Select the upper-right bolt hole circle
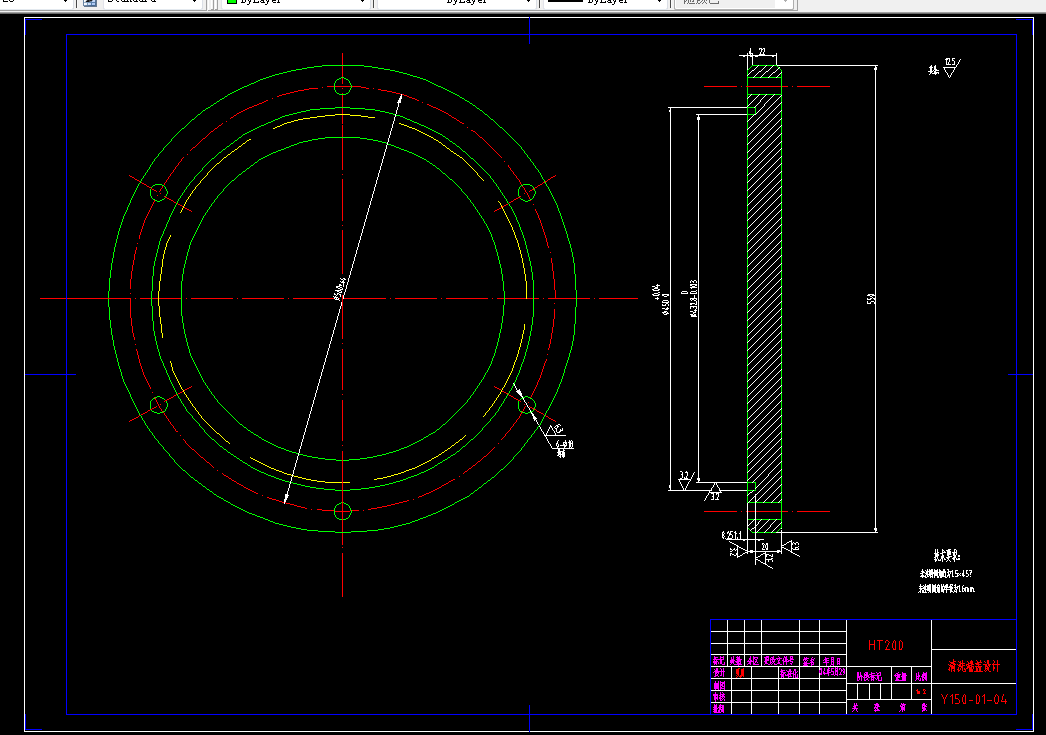1046x735 pixels. click(x=526, y=193)
